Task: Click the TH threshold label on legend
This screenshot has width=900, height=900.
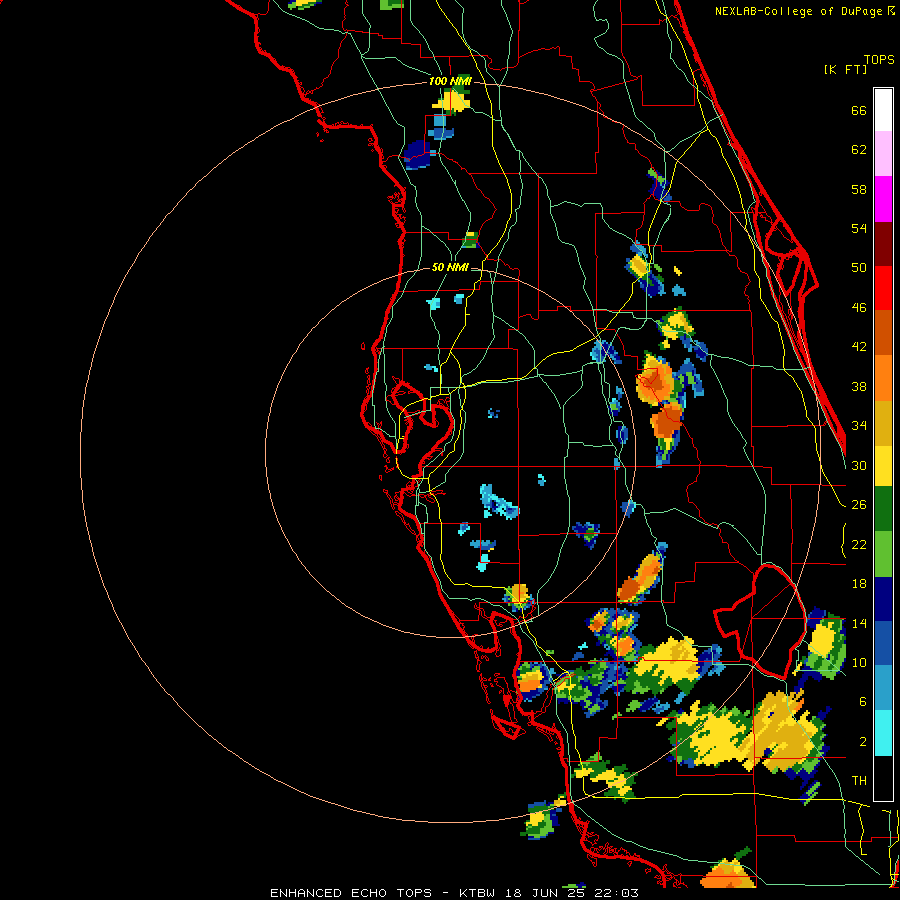Action: 859,781
